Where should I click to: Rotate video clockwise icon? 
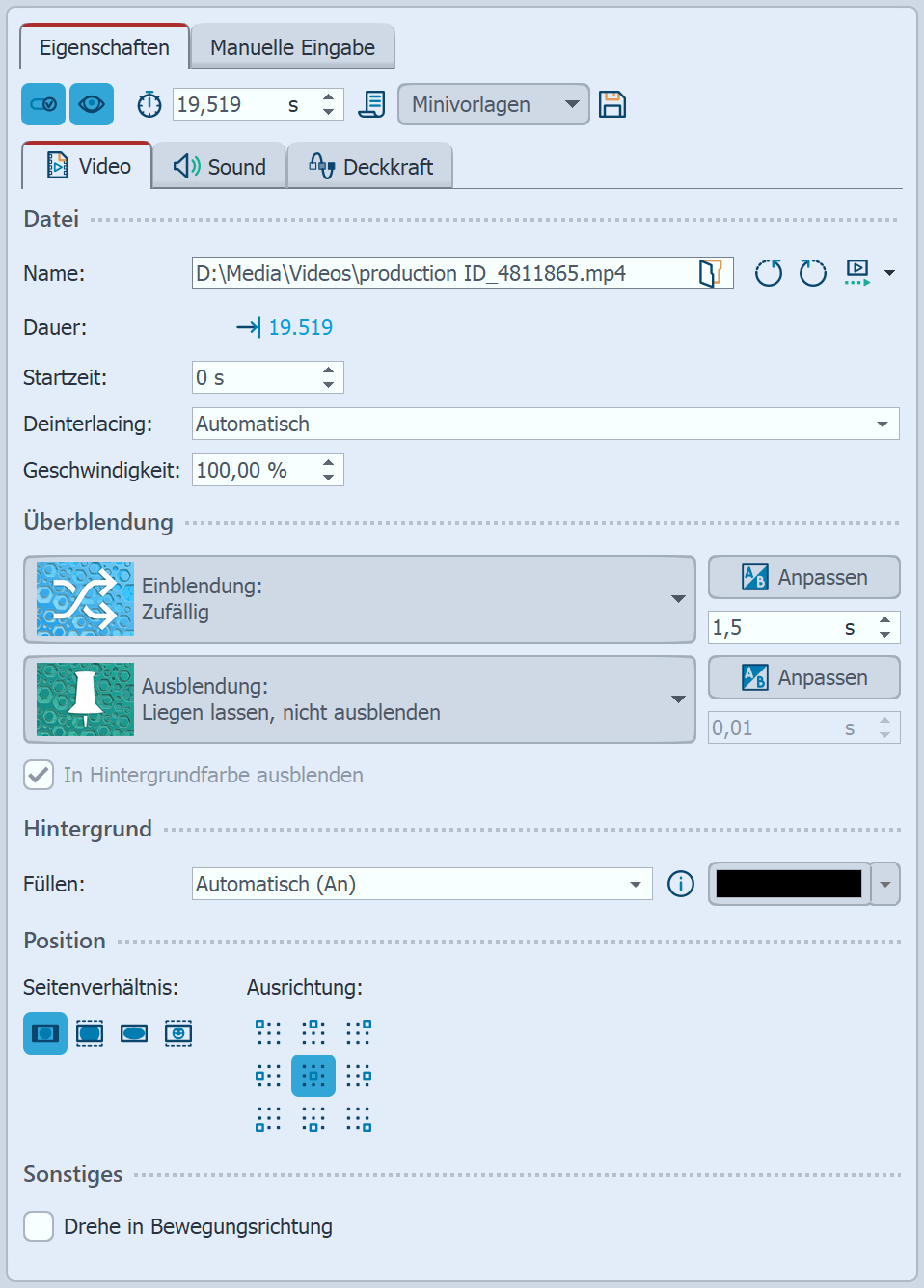(813, 273)
